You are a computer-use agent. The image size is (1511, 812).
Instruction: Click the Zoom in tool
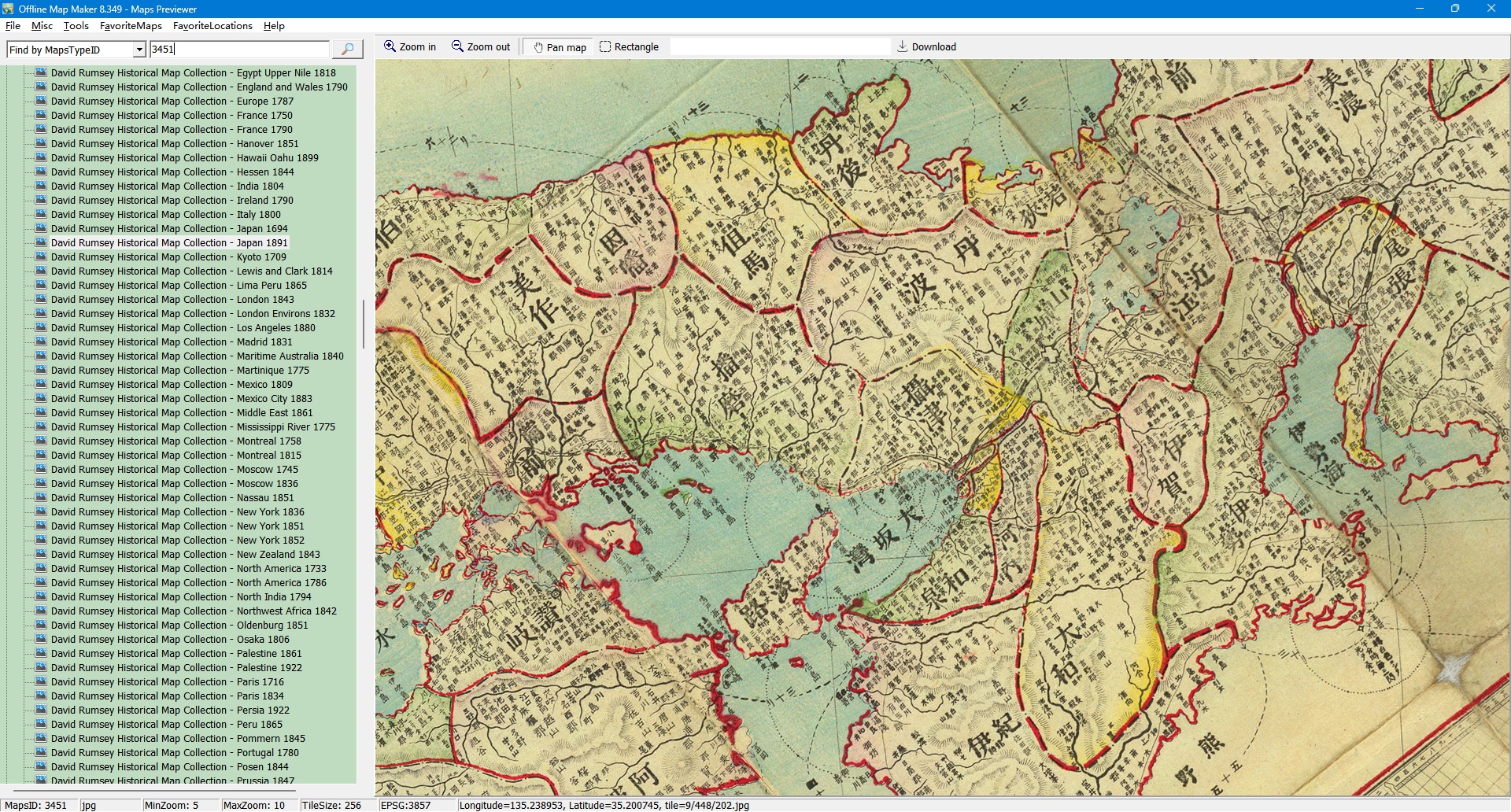(410, 47)
